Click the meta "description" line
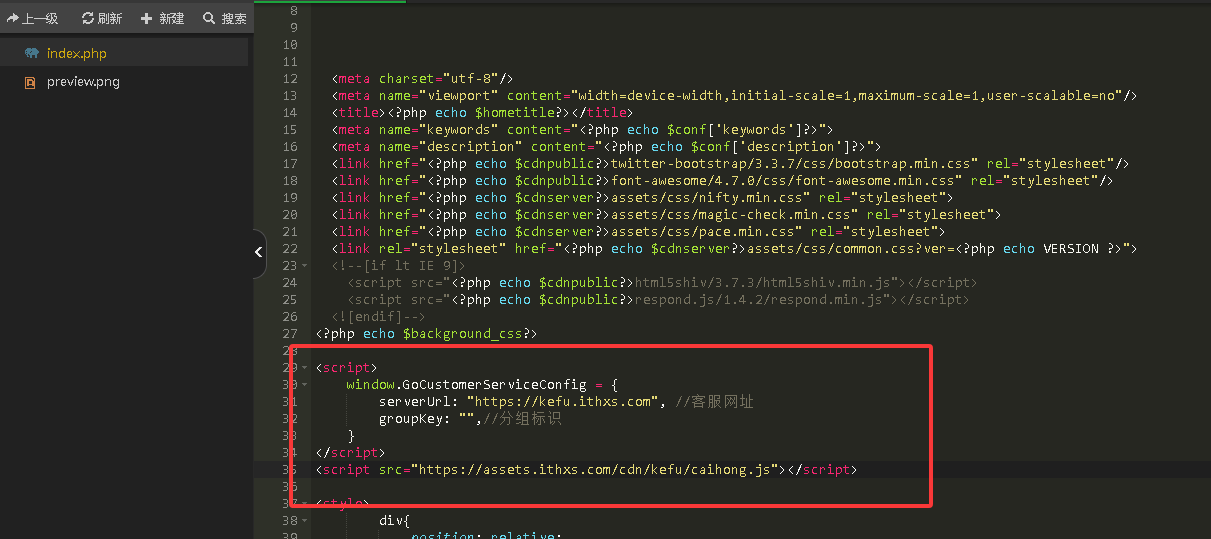This screenshot has width=1211, height=539. pos(606,147)
